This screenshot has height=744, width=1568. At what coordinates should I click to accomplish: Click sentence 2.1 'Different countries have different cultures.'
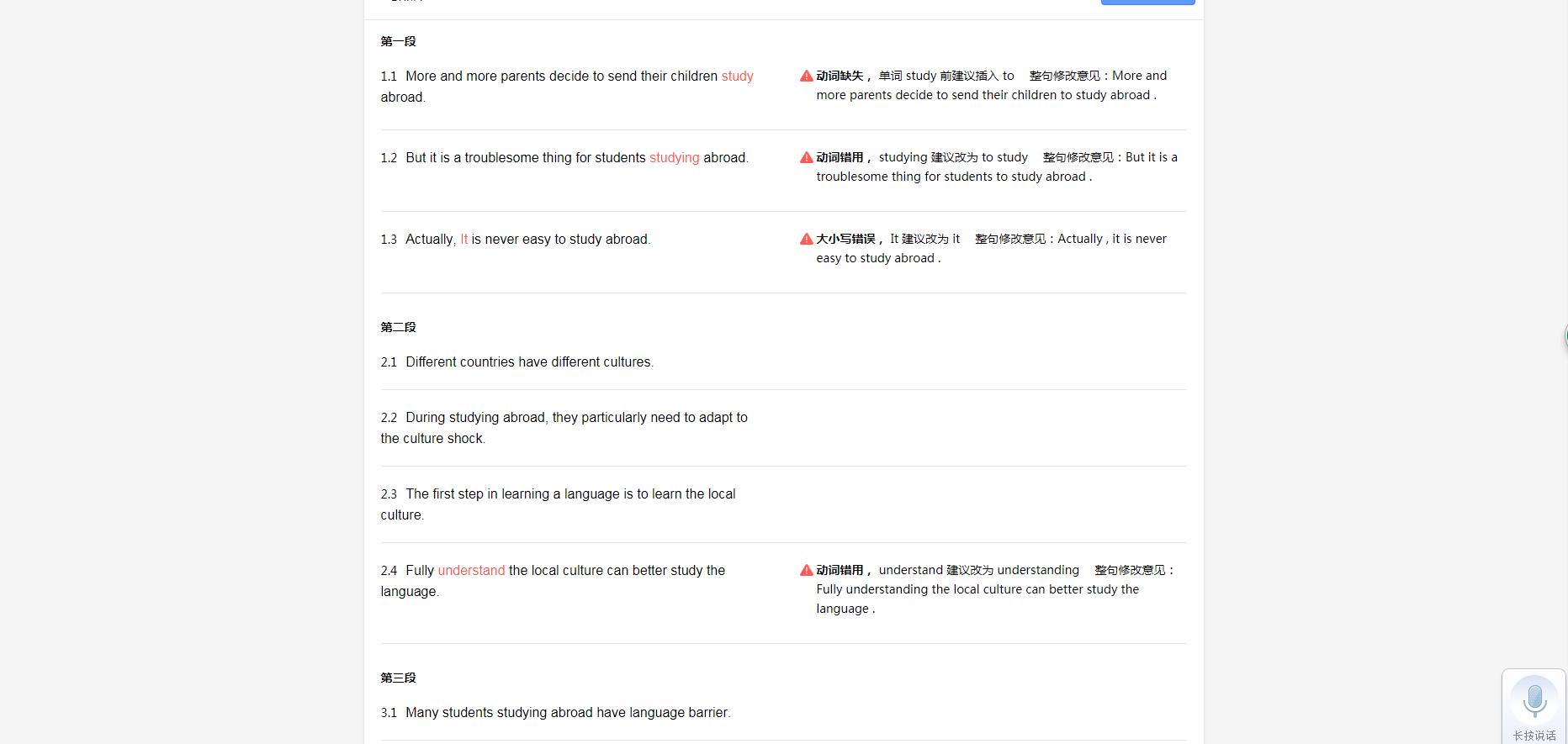pyautogui.click(x=529, y=361)
